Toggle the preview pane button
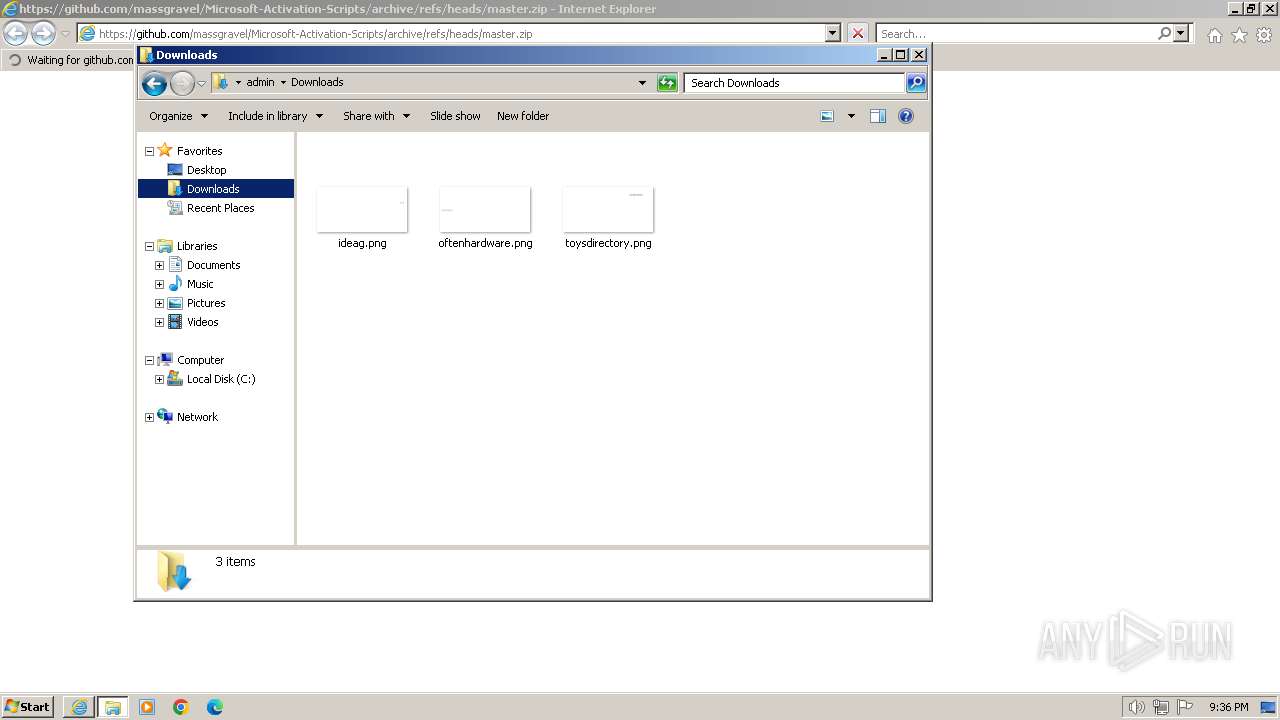The height and width of the screenshot is (720, 1280). pos(878,116)
